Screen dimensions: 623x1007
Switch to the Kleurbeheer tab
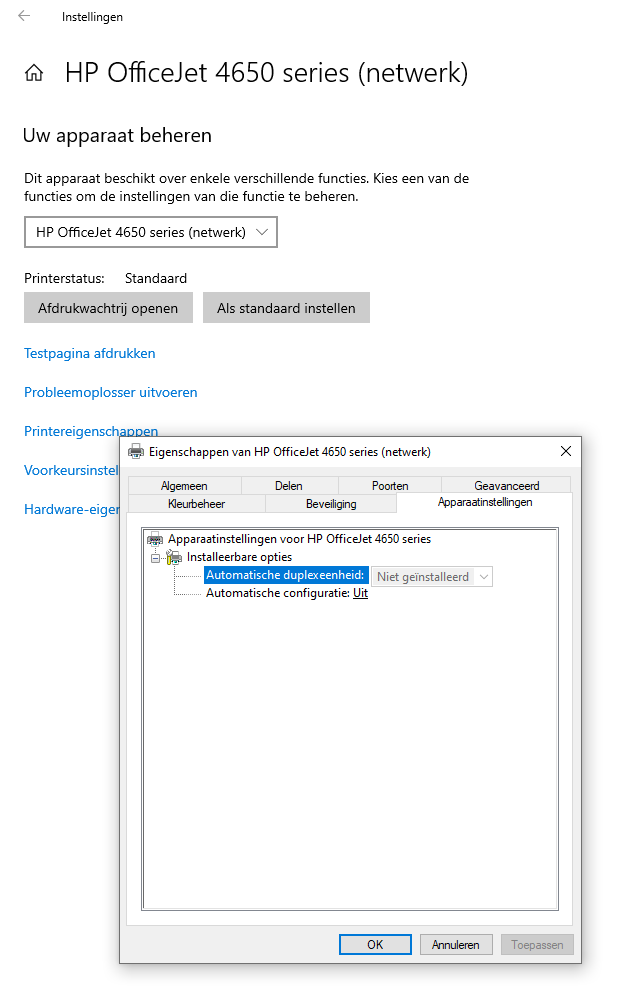[197, 504]
